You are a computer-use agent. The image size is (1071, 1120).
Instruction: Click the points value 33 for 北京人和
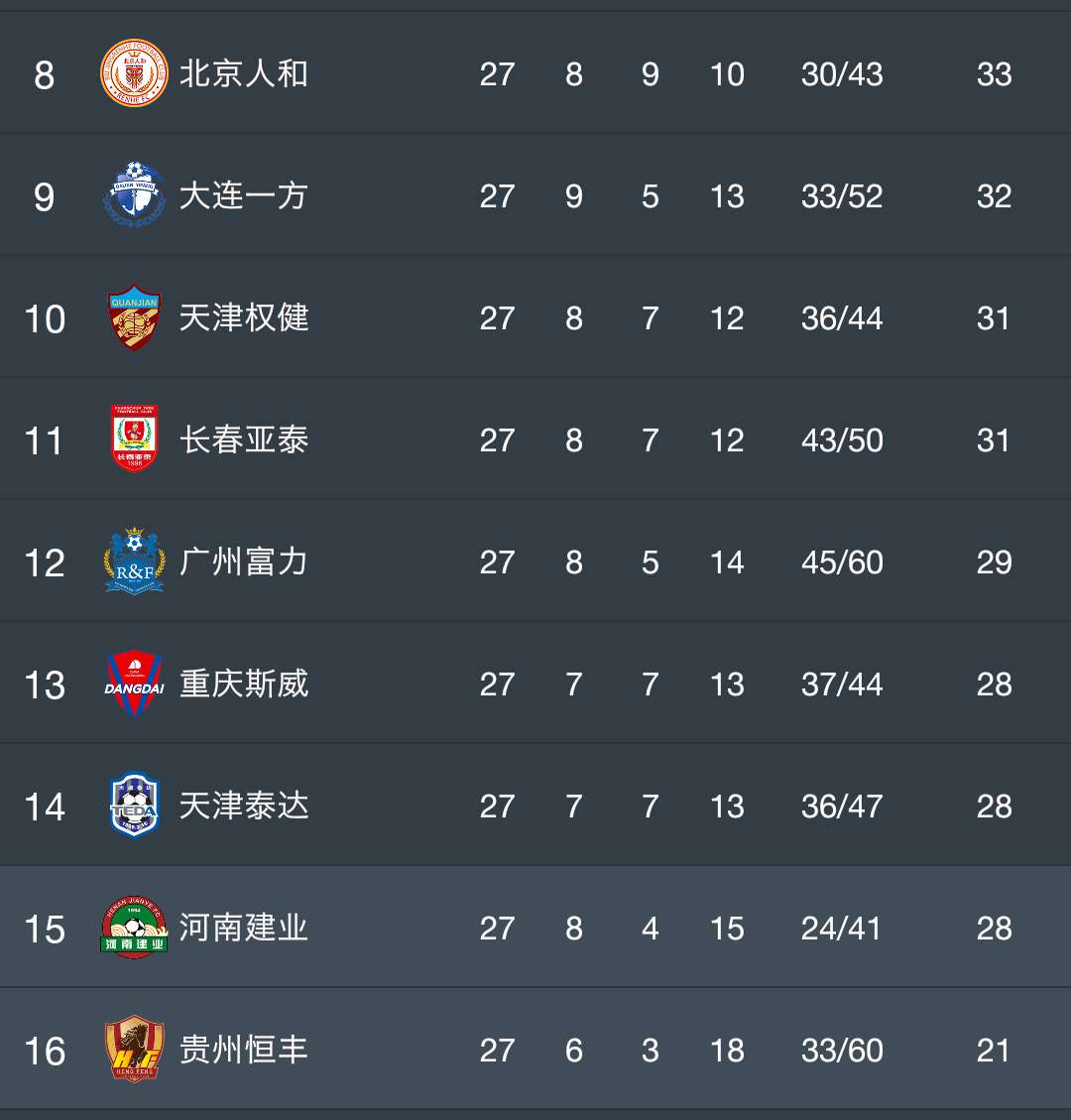(994, 73)
